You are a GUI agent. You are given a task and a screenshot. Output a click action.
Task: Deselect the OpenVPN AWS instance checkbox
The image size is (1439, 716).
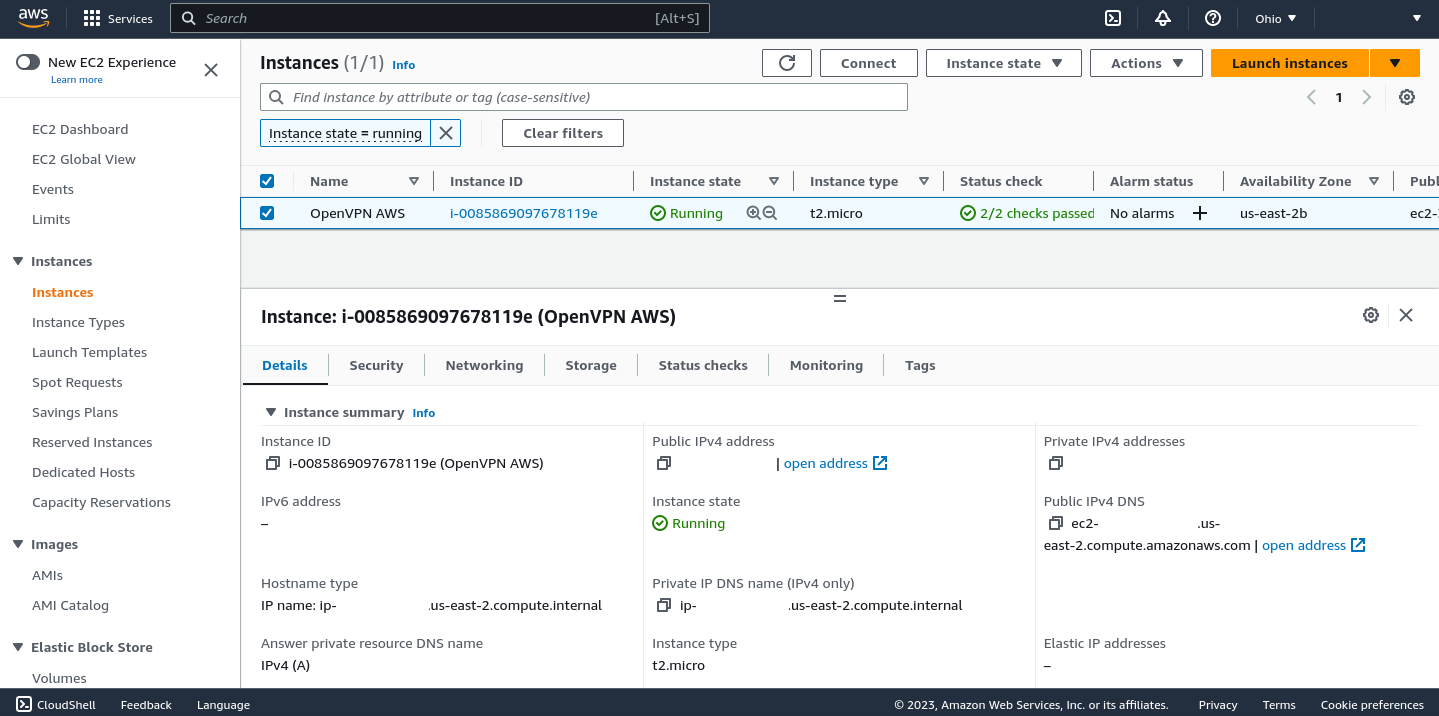click(267, 212)
